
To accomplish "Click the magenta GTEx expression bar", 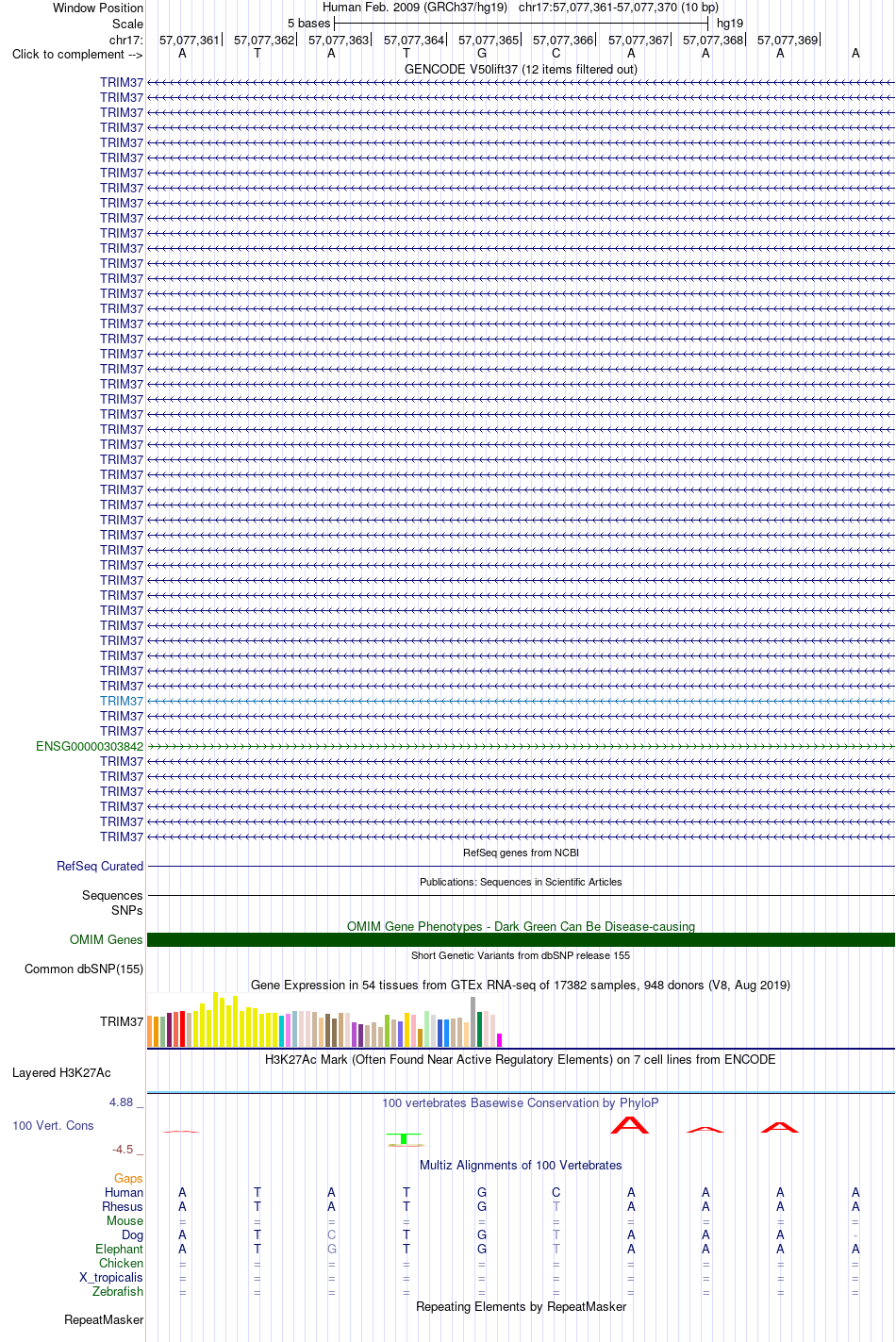I will (x=500, y=1040).
